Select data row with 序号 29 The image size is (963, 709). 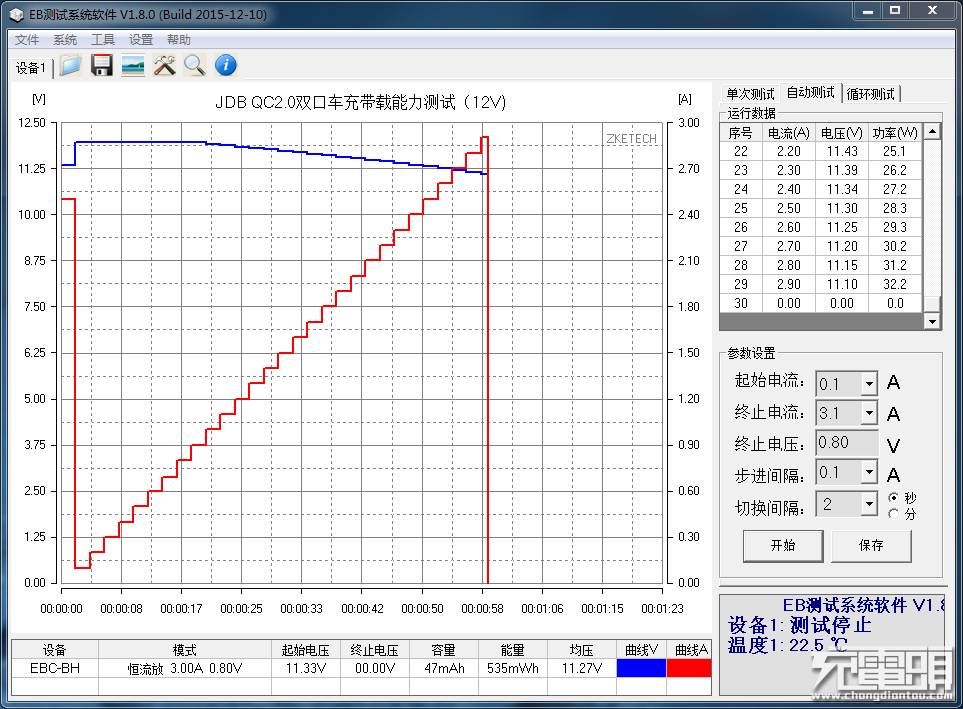click(x=821, y=284)
